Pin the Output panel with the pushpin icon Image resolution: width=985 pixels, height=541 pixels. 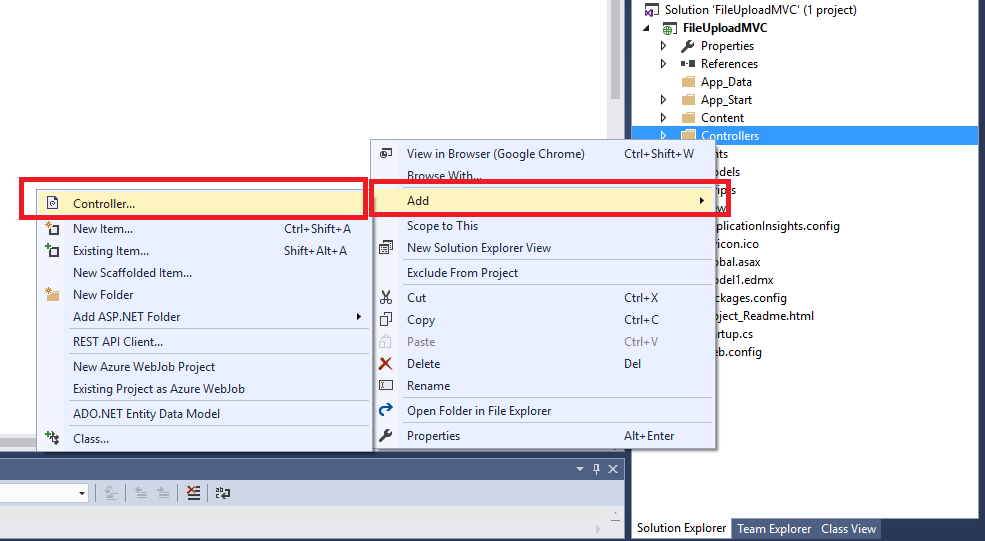596,469
